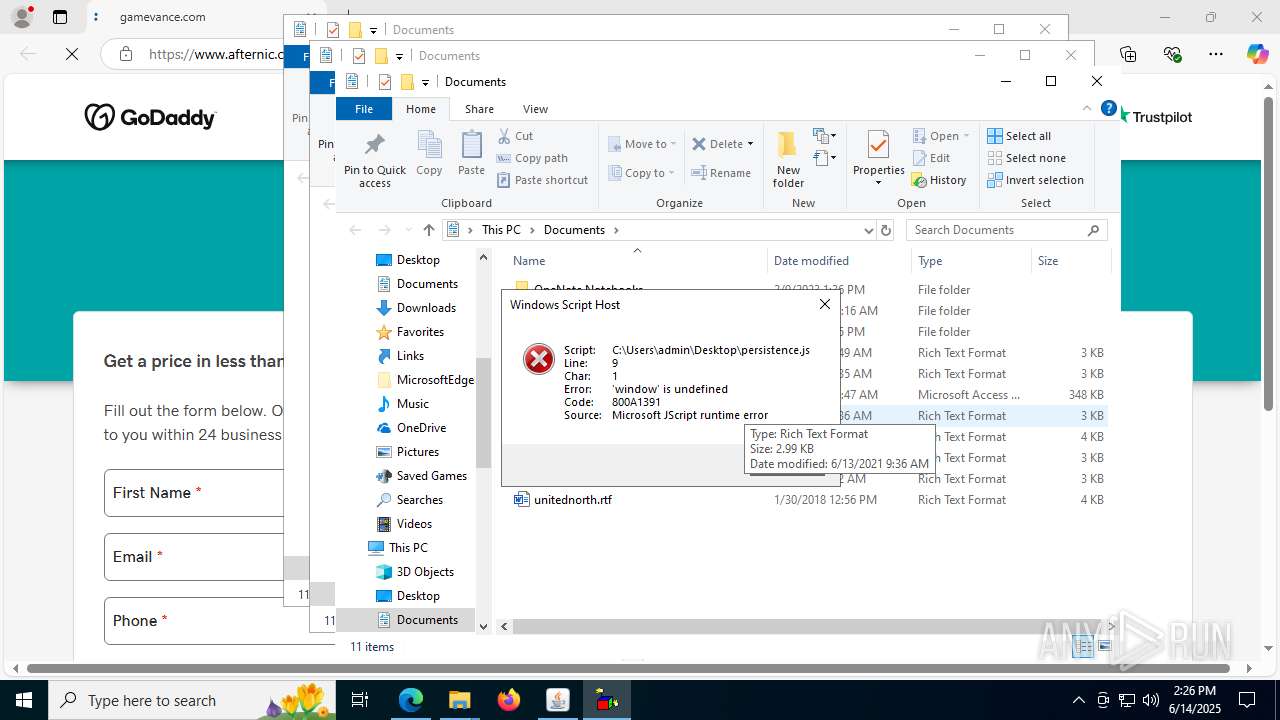Screen dimensions: 1280x720
Task: Click the Edit command in Open group
Action: click(932, 158)
